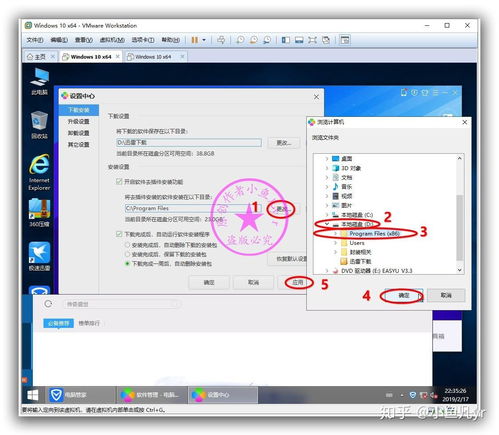This screenshot has height=435, width=499.
Task: Click the Apply button in settings dialog
Action: coord(298,283)
